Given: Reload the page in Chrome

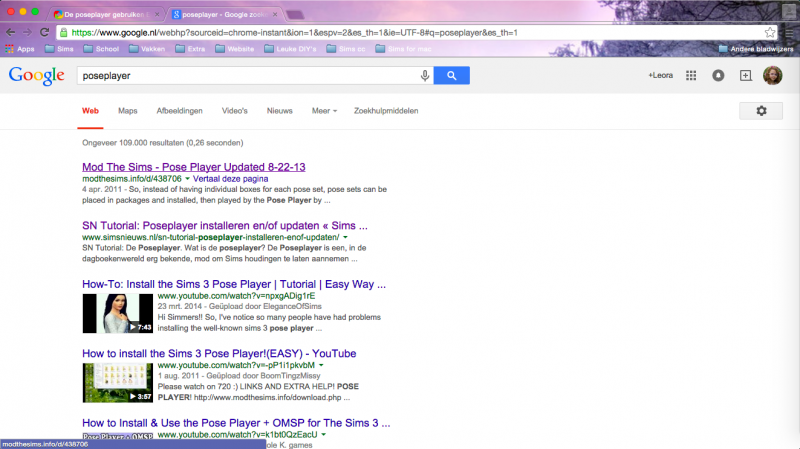Looking at the screenshot, I should click(45, 32).
